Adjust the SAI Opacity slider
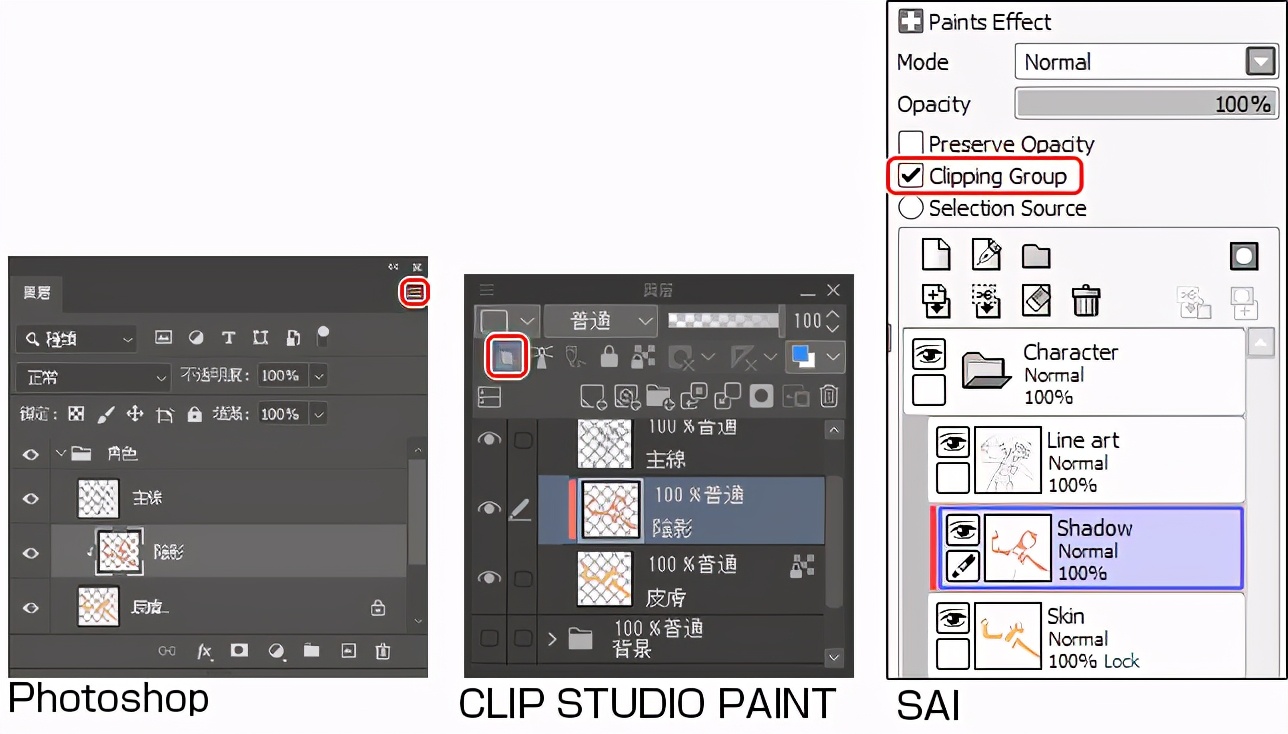1288x734 pixels. tap(1146, 104)
